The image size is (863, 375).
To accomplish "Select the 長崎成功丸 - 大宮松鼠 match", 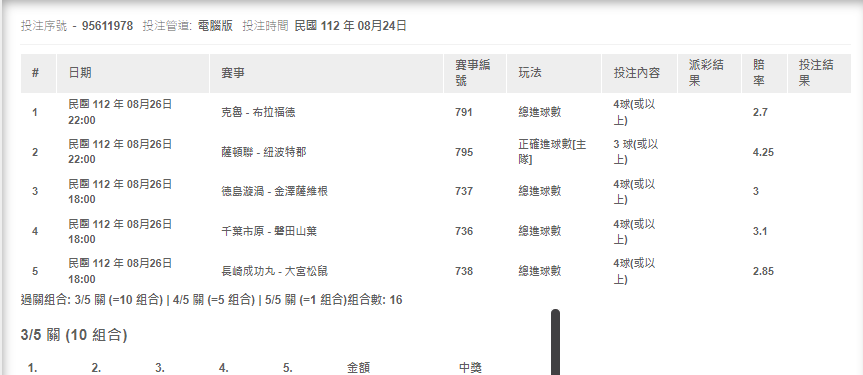I will (275, 271).
